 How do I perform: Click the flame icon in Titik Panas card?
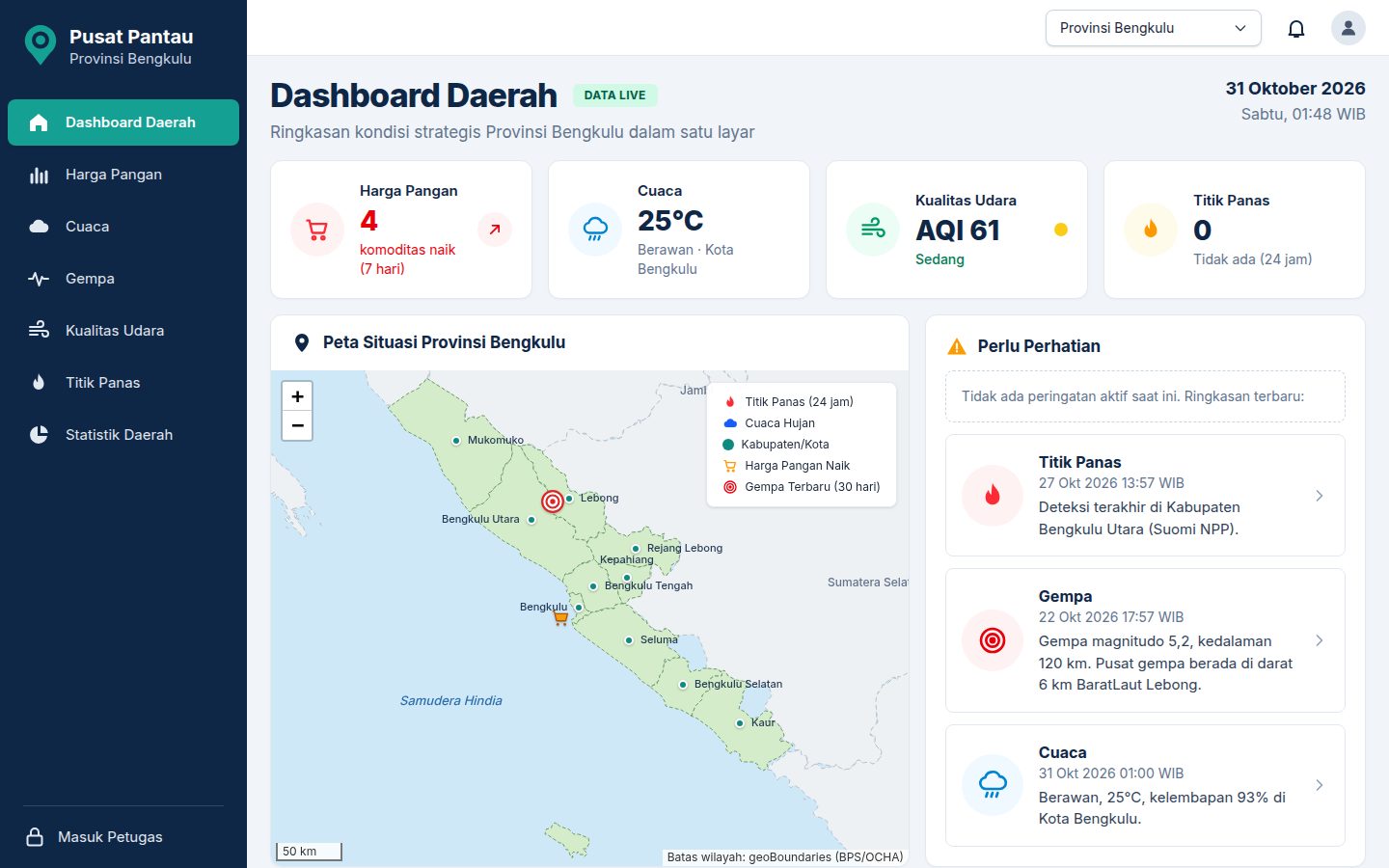(x=1151, y=230)
